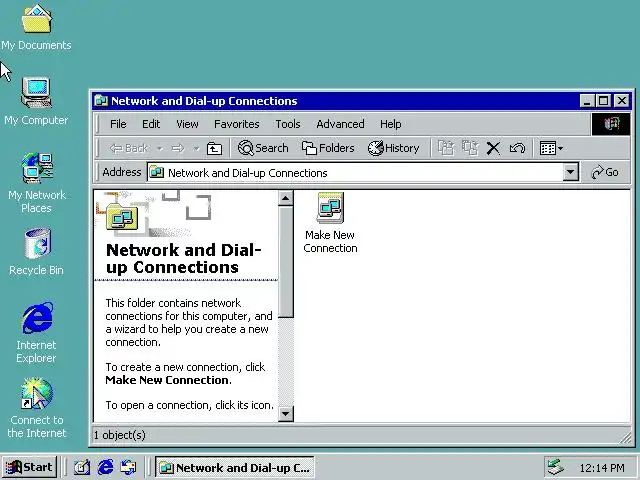Select the My Network Places desktop icon
Viewport: 640px width, 480px height.
click(x=37, y=183)
